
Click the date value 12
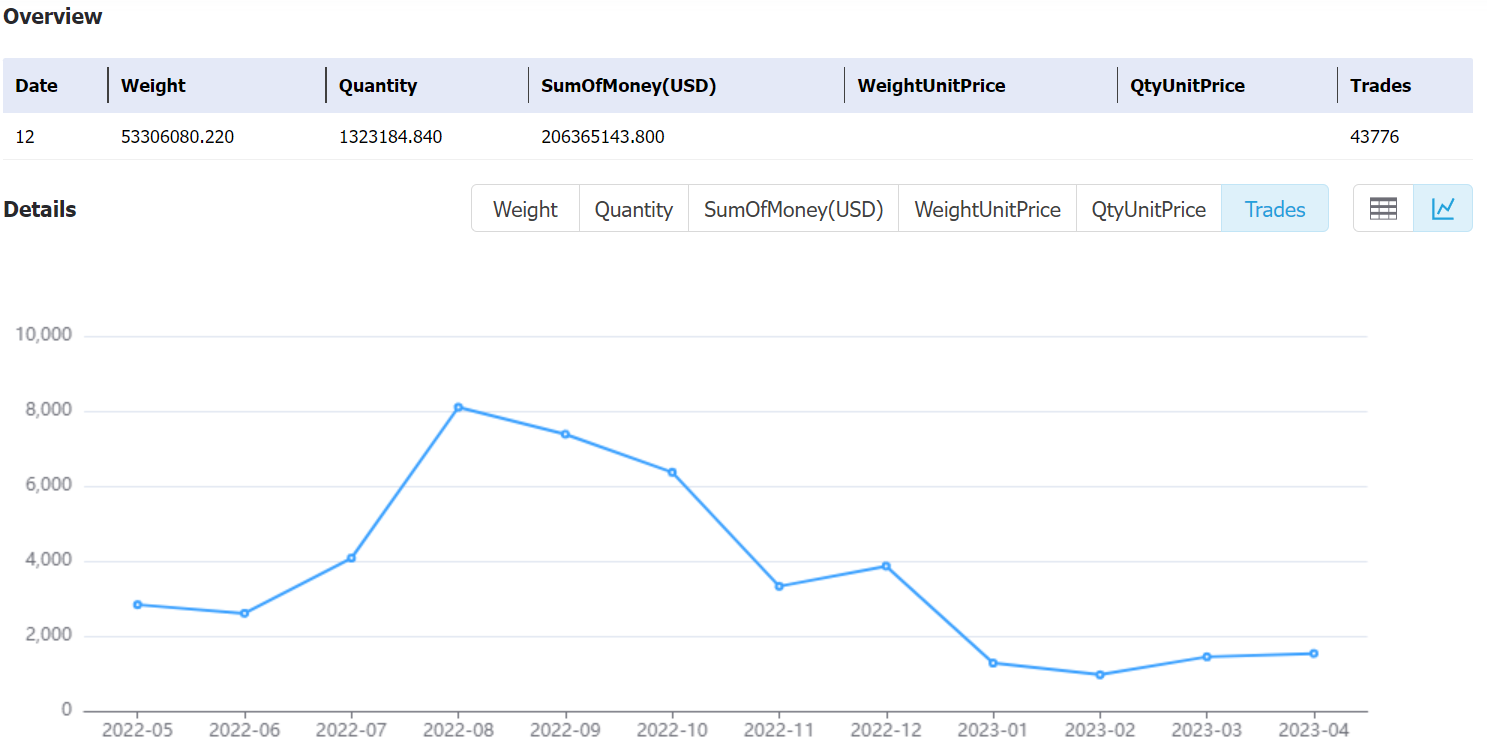[x=25, y=137]
